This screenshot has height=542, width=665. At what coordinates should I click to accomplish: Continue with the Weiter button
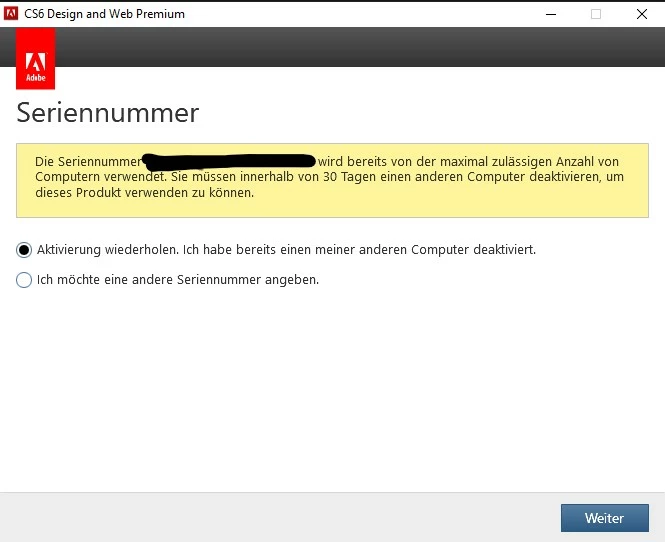[604, 518]
